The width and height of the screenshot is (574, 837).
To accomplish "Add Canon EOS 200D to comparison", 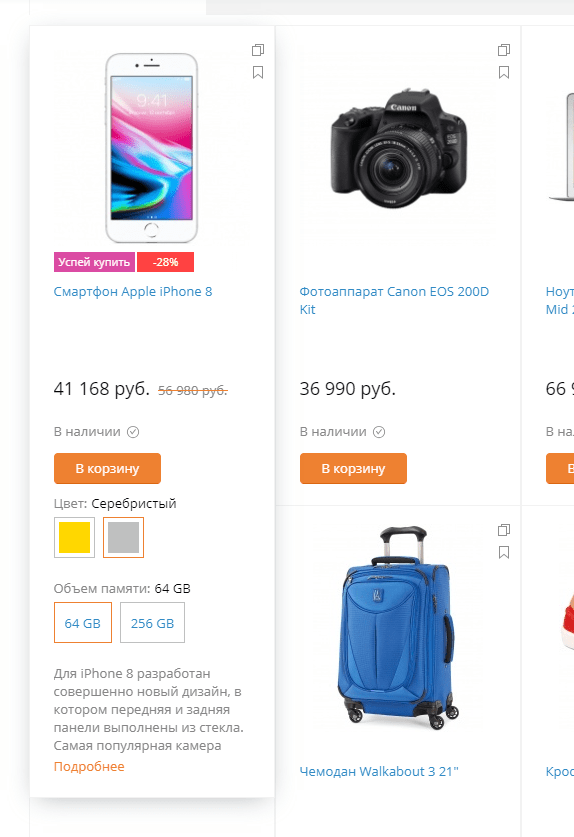I will 504,50.
